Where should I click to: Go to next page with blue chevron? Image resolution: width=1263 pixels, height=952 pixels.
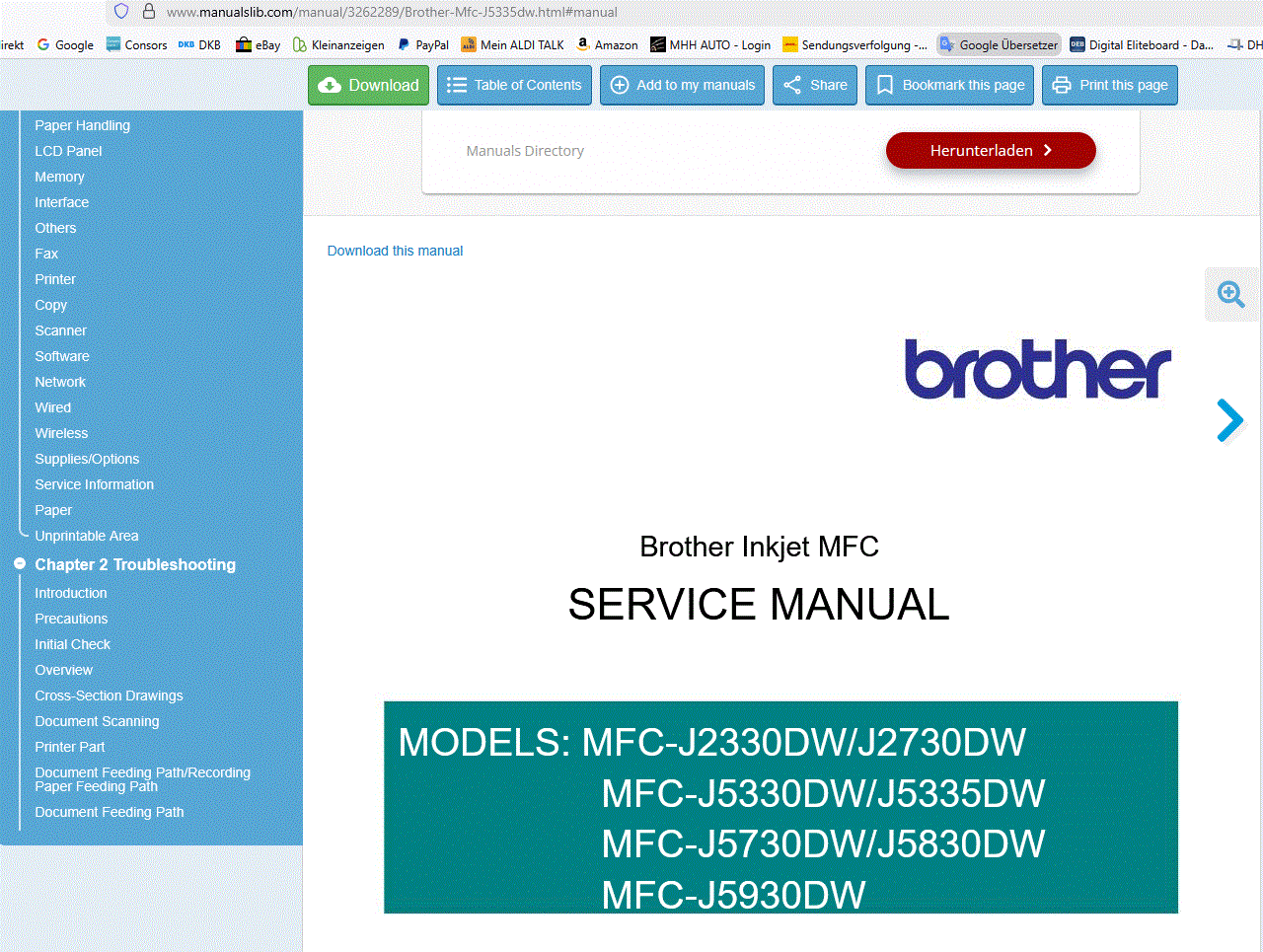(1229, 420)
